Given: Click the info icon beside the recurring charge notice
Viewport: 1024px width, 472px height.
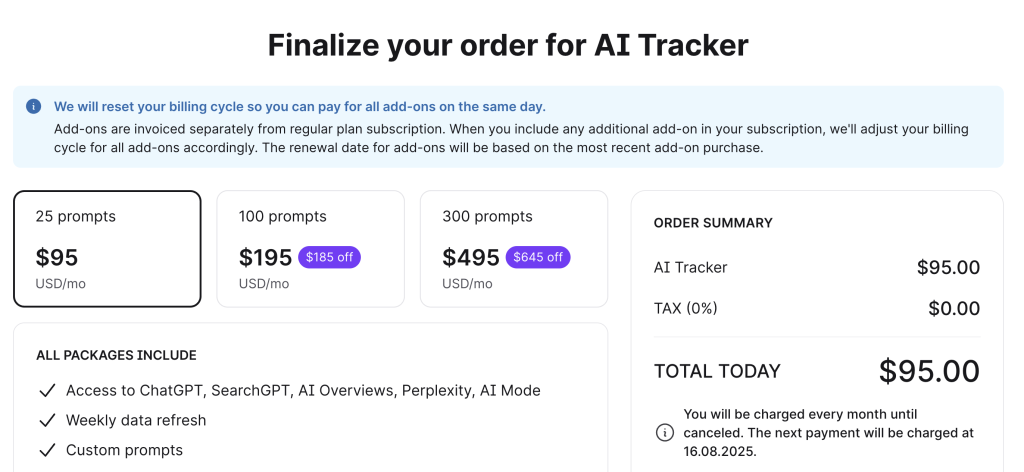Looking at the screenshot, I should click(664, 433).
